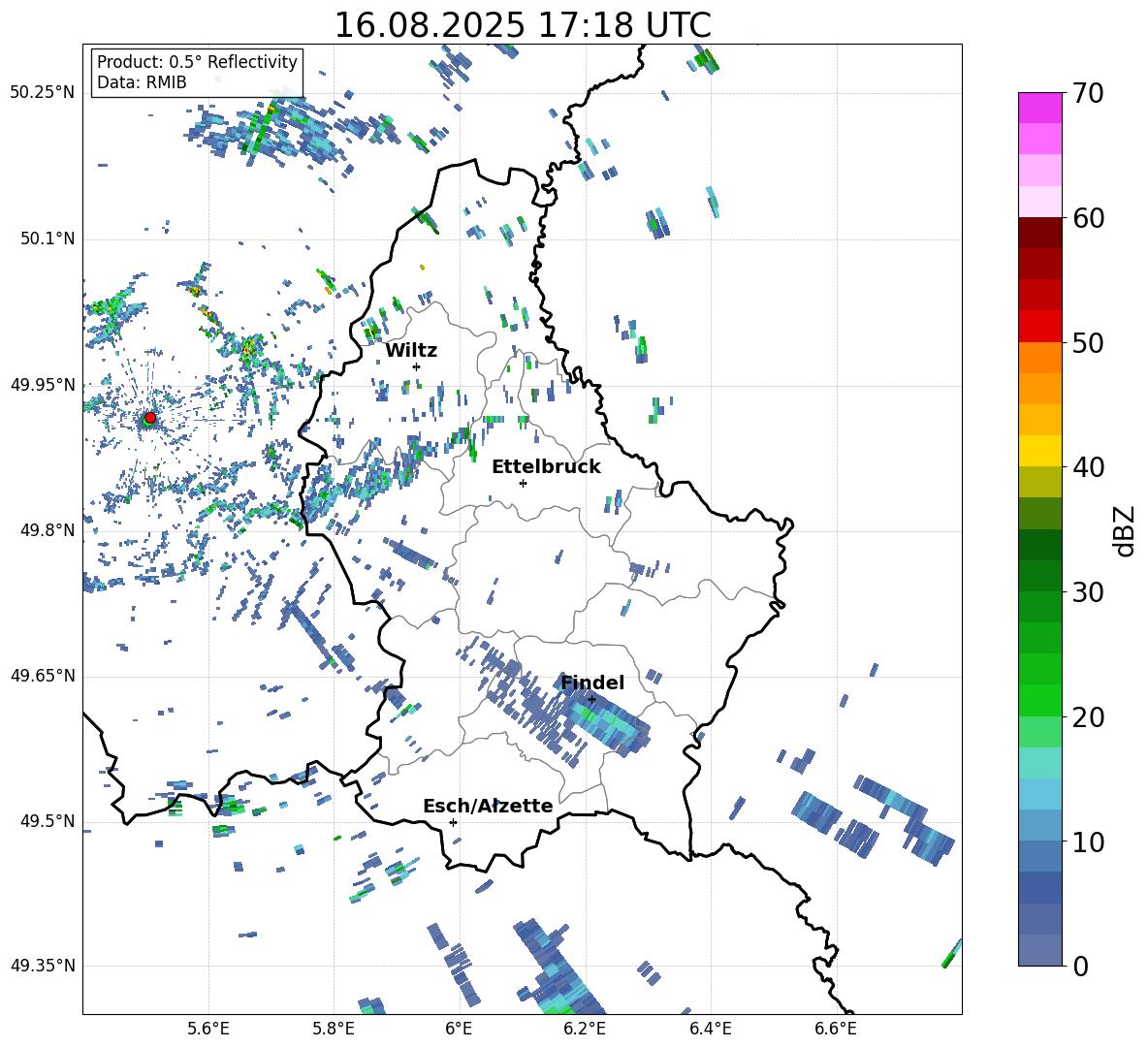
Task: Click the 30 value on colorbar
Action: (1088, 592)
